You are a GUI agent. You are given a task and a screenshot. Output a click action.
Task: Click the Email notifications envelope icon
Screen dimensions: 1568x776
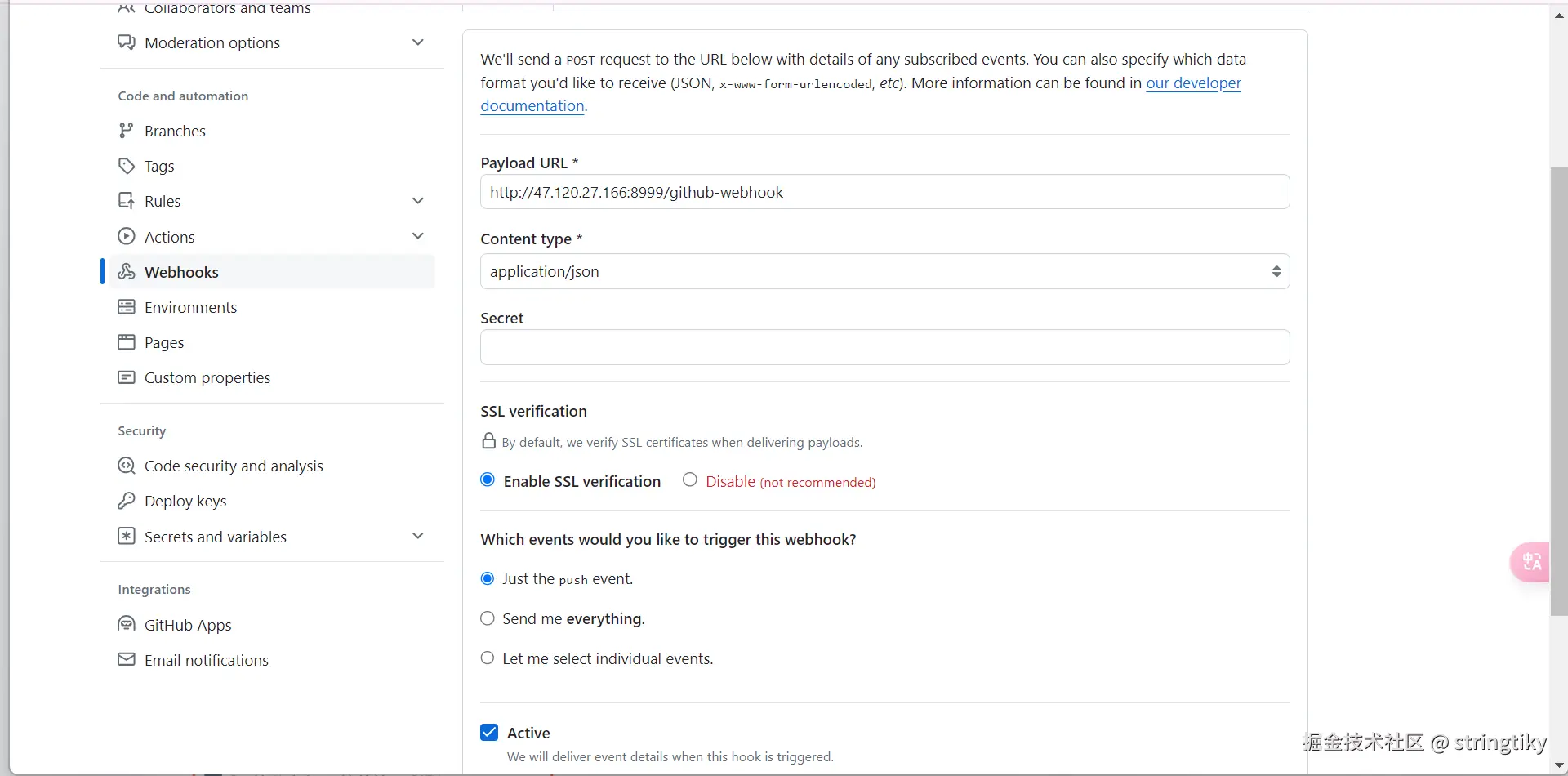click(126, 660)
